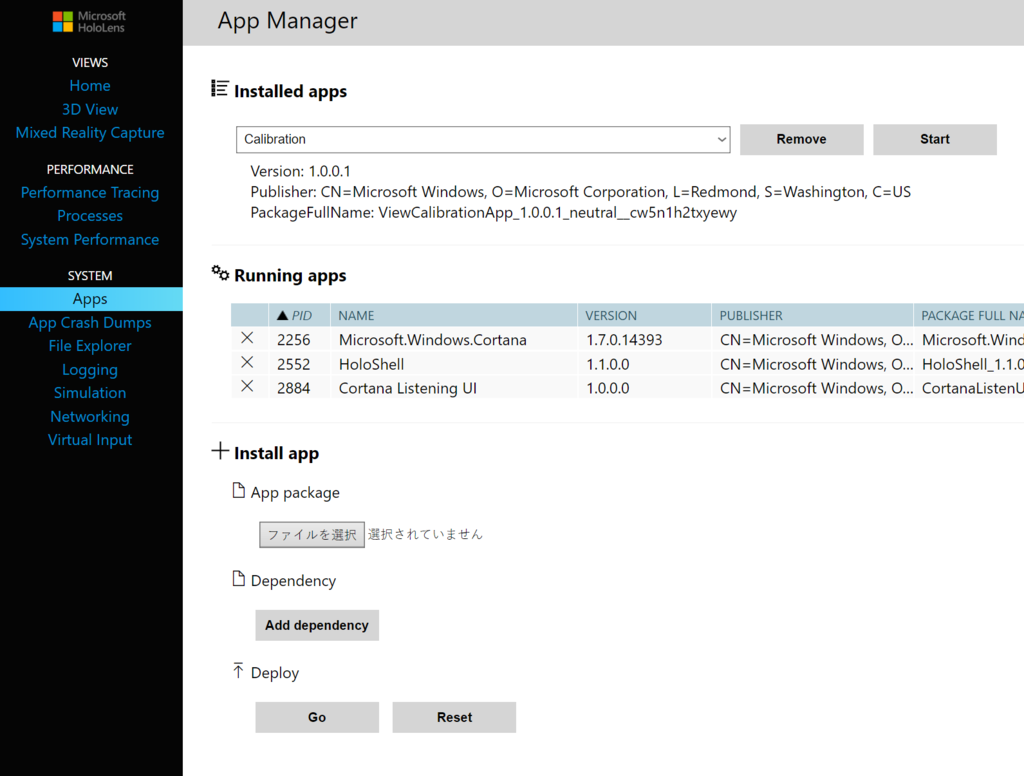Open the 3D View page

tap(90, 109)
